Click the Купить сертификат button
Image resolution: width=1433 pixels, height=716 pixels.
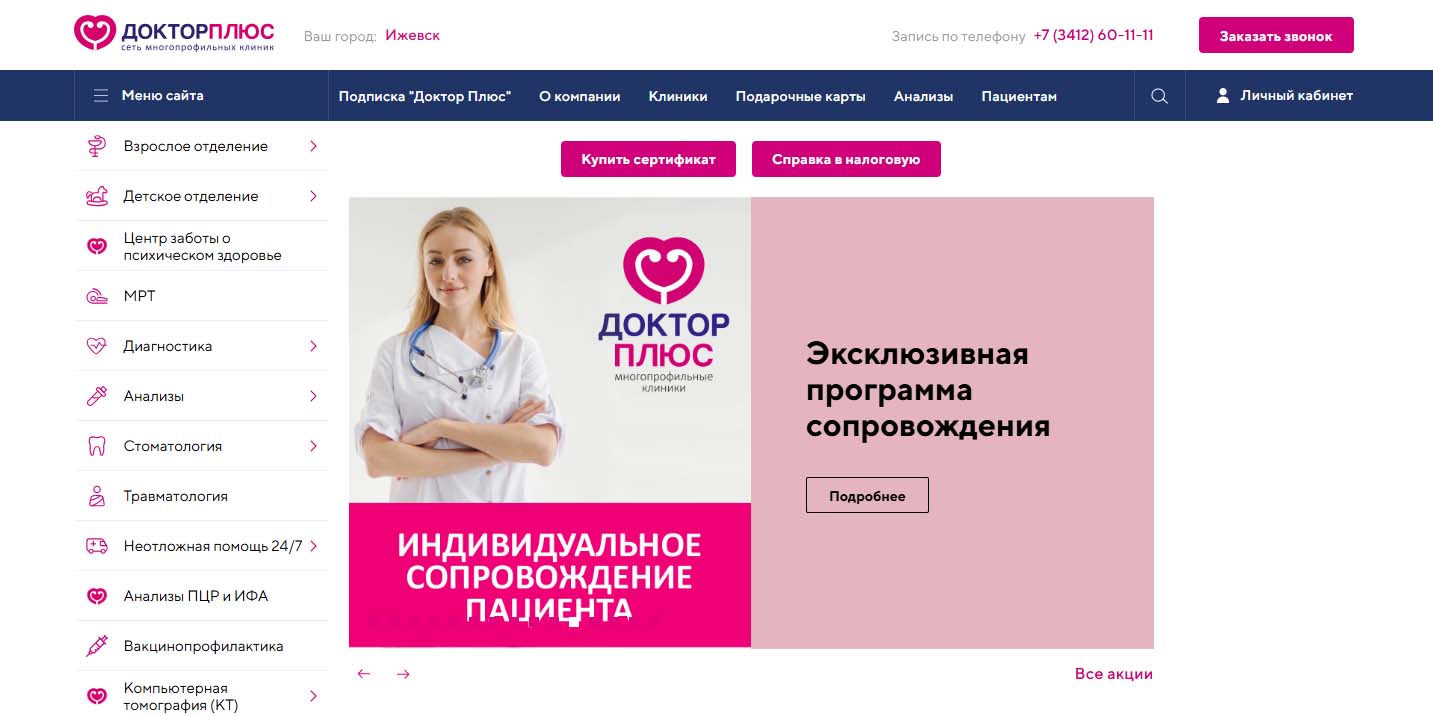pos(648,159)
